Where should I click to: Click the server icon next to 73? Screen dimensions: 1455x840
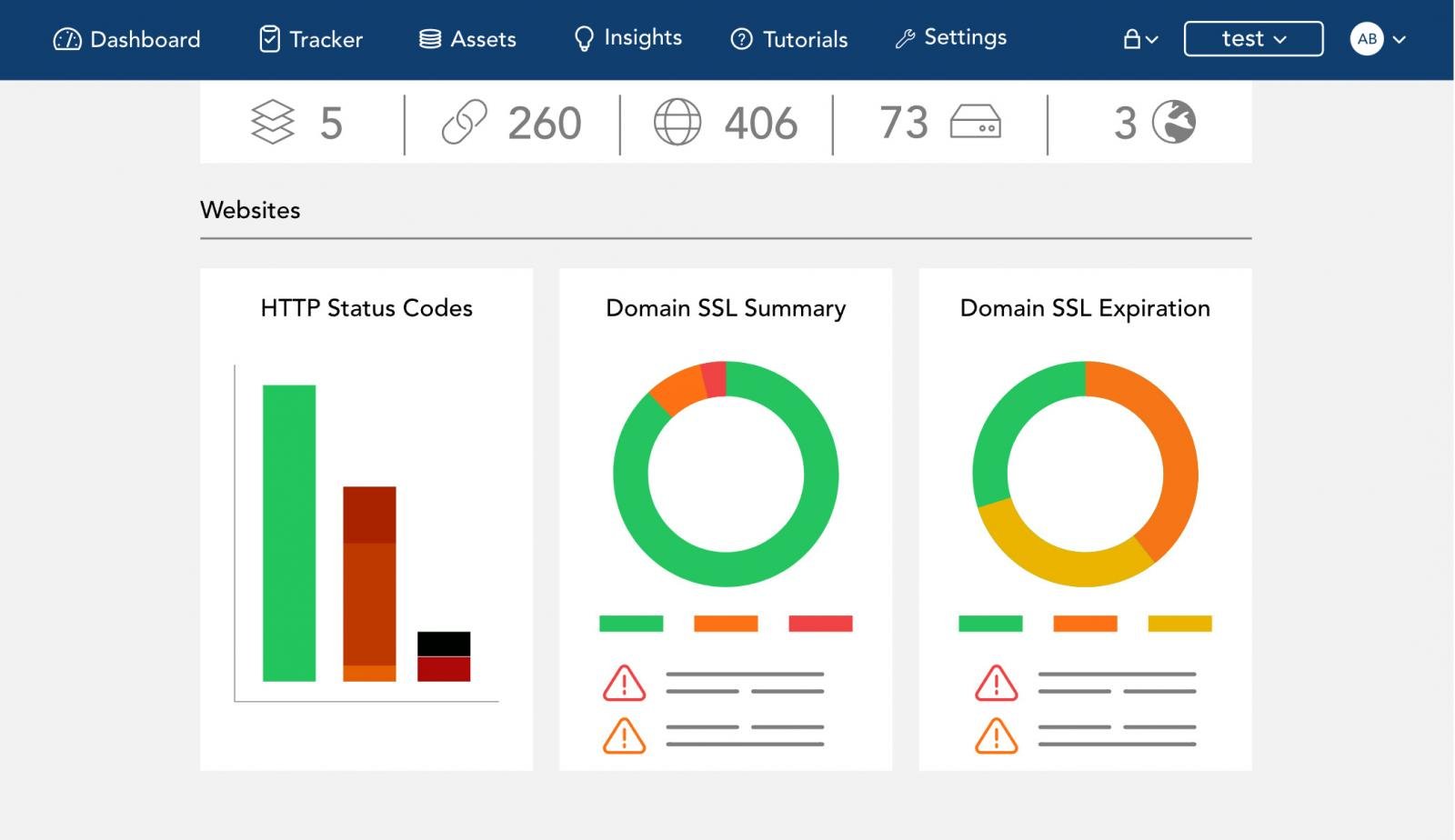point(976,124)
